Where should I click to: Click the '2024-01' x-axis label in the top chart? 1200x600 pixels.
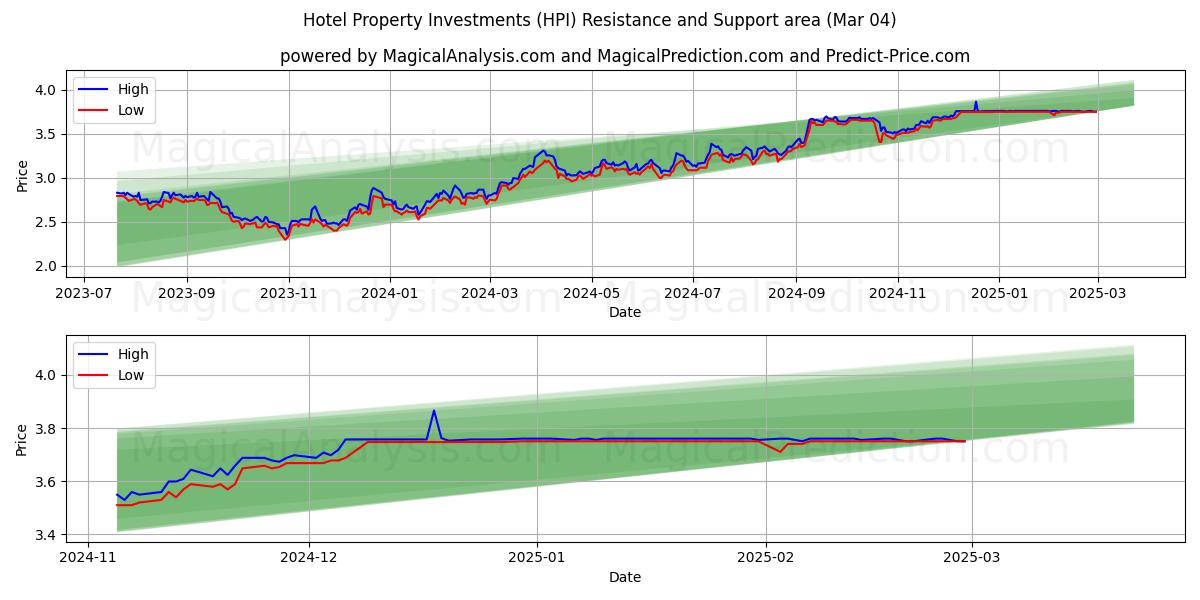[x=389, y=295]
